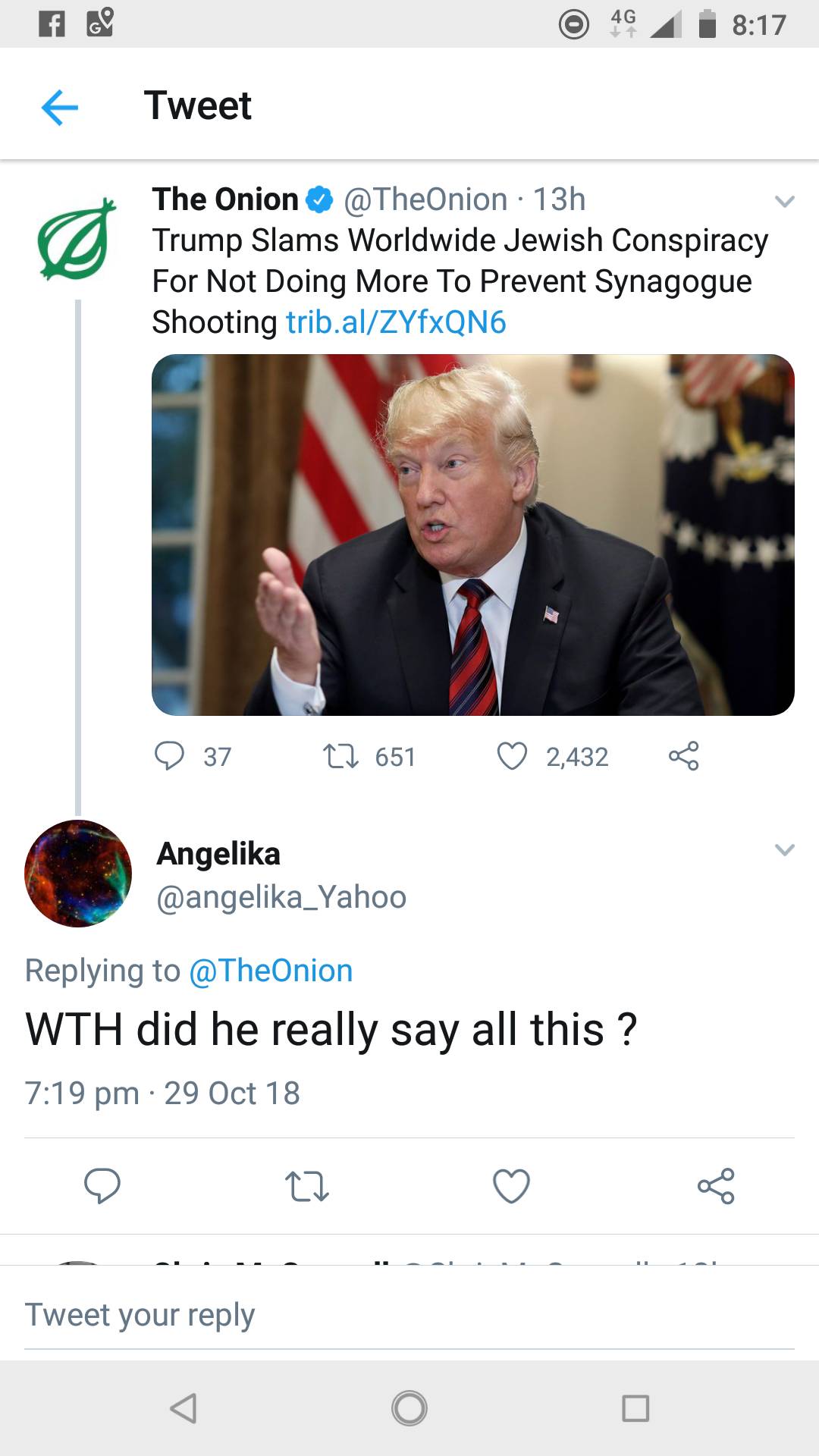
Task: Open the share icon on The Onion's tweet
Action: tap(685, 755)
